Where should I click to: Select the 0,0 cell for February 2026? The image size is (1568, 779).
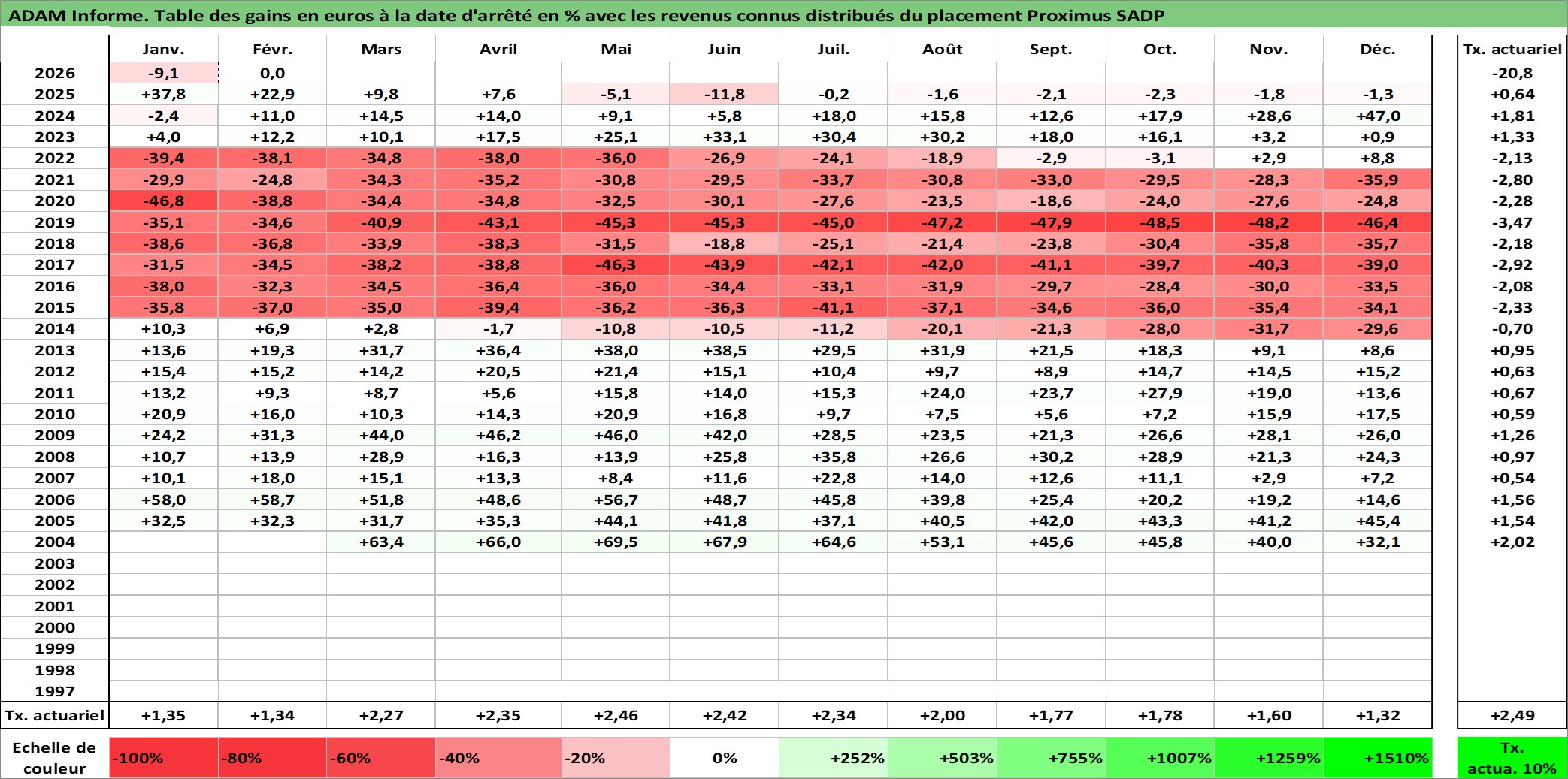click(272, 73)
